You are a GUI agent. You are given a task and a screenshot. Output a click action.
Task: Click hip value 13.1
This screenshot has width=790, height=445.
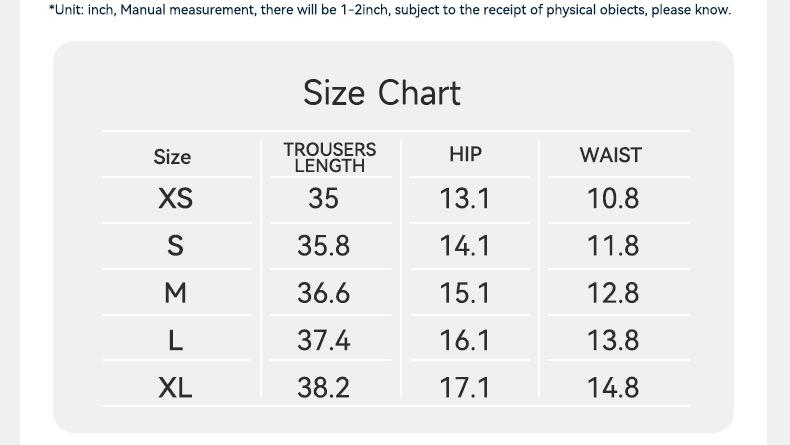465,199
